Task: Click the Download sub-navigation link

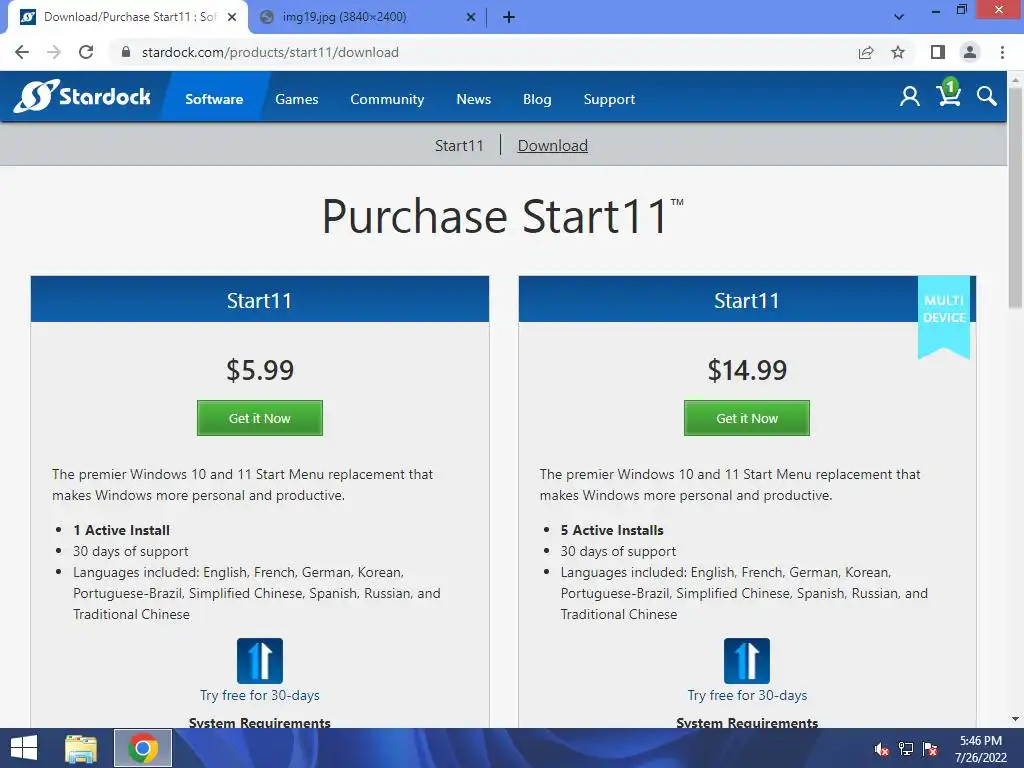Action: point(552,146)
